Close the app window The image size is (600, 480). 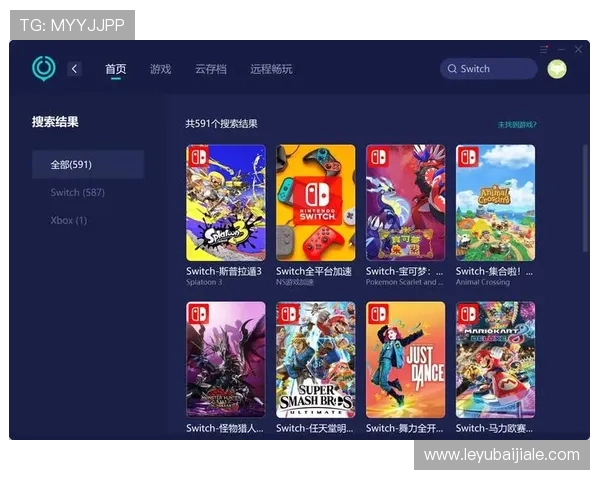tap(578, 49)
